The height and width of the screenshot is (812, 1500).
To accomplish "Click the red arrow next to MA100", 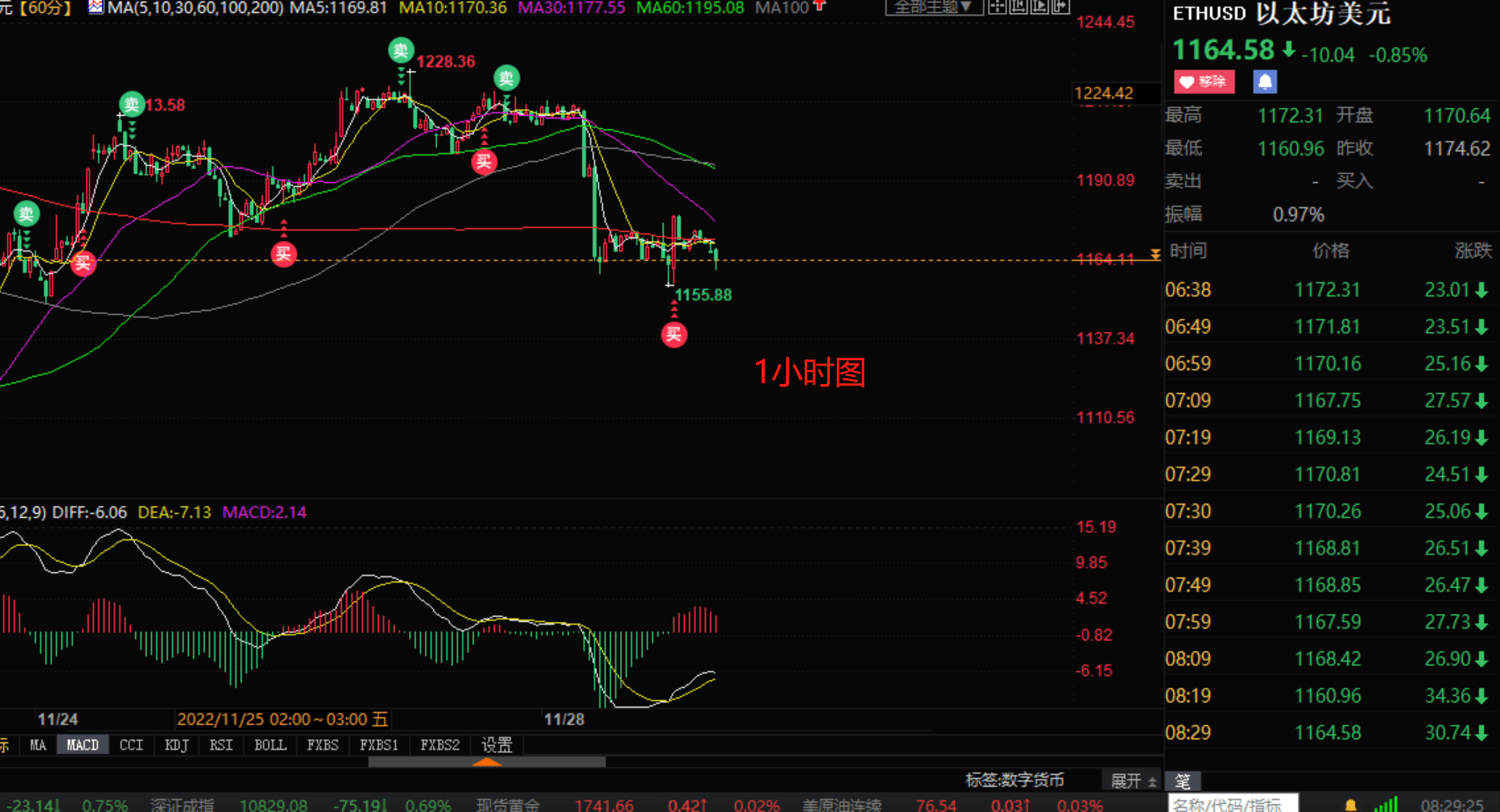I will [x=819, y=6].
